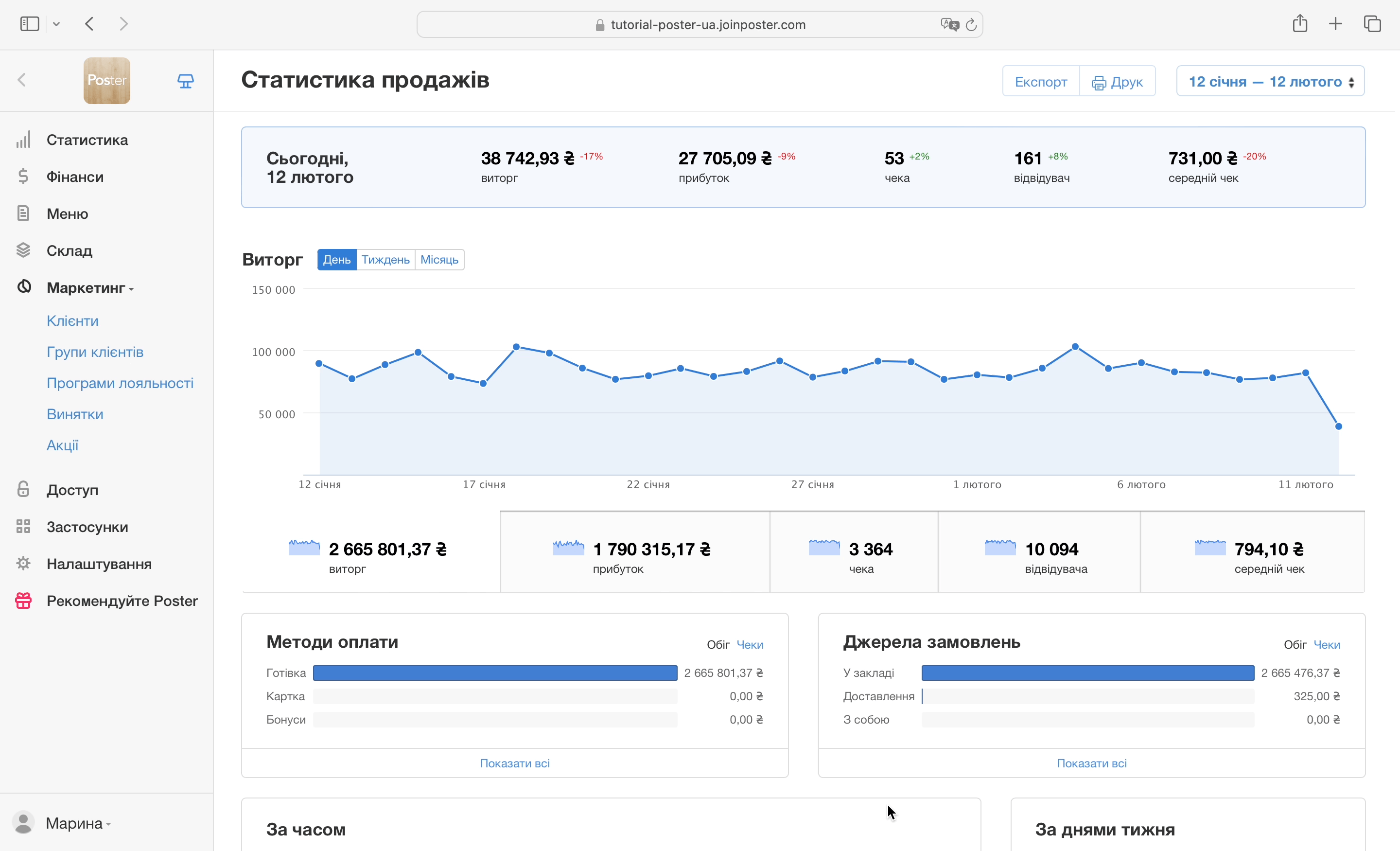This screenshot has width=1400, height=851.
Task: Click the last chart point for 12 лютого
Action: click(x=1339, y=426)
